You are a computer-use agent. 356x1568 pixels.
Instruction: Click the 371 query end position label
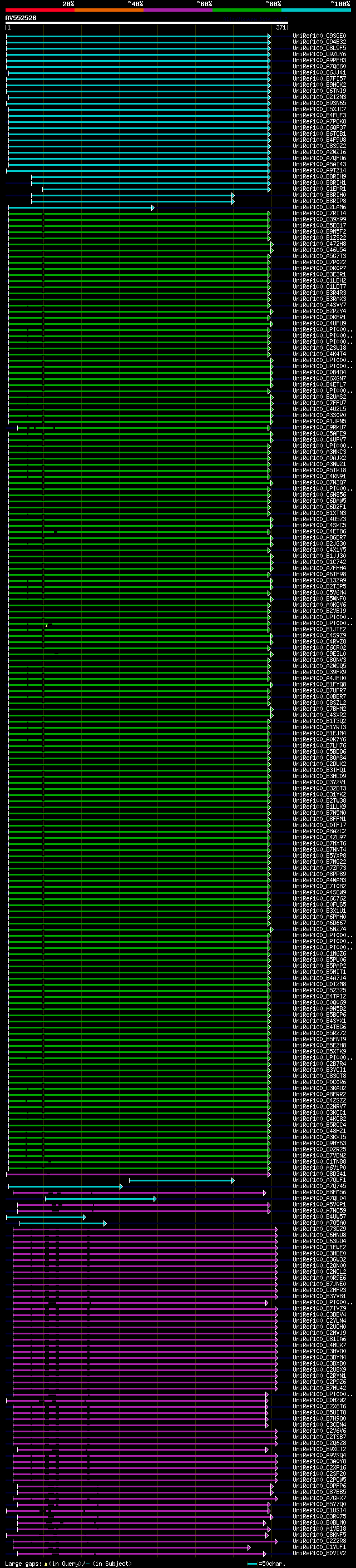pos(280,27)
